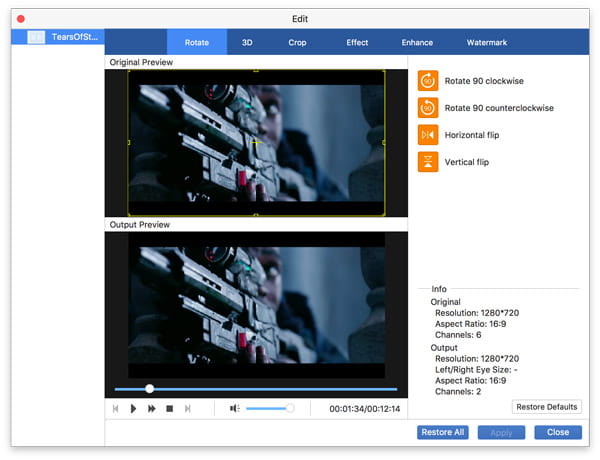Click the Restore Defaults button
The height and width of the screenshot is (460, 600).
[547, 407]
